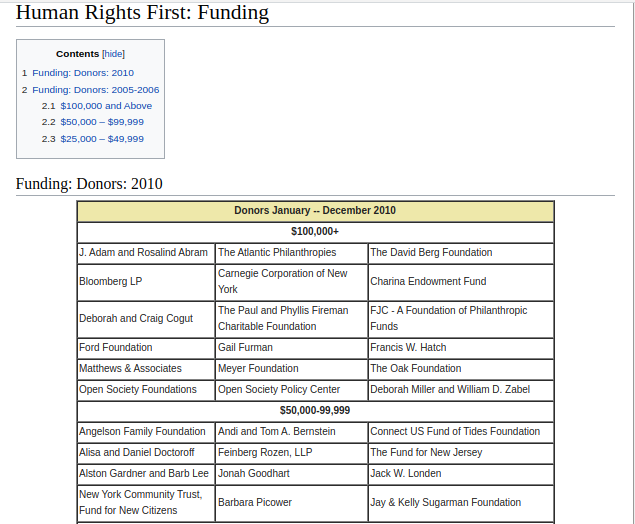Select cell Francis W. Hatch
This screenshot has height=524, width=635.
pyautogui.click(x=461, y=348)
